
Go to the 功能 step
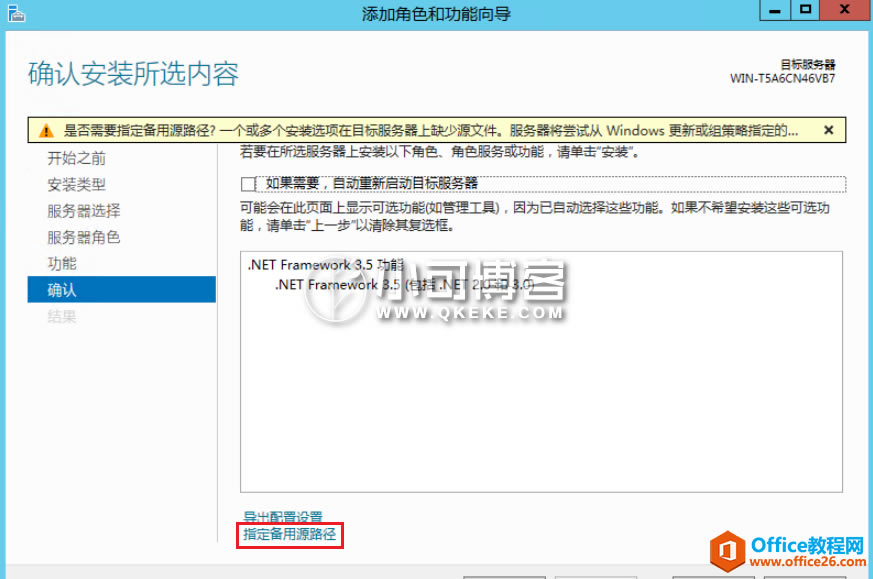[62, 263]
